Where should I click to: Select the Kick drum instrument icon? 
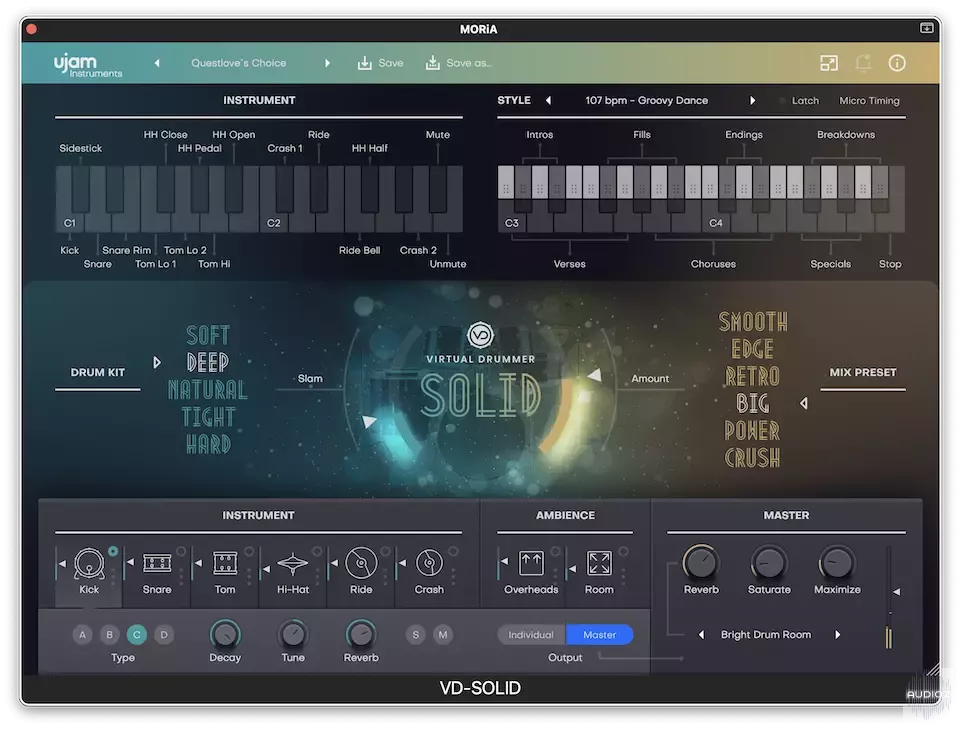pyautogui.click(x=89, y=562)
